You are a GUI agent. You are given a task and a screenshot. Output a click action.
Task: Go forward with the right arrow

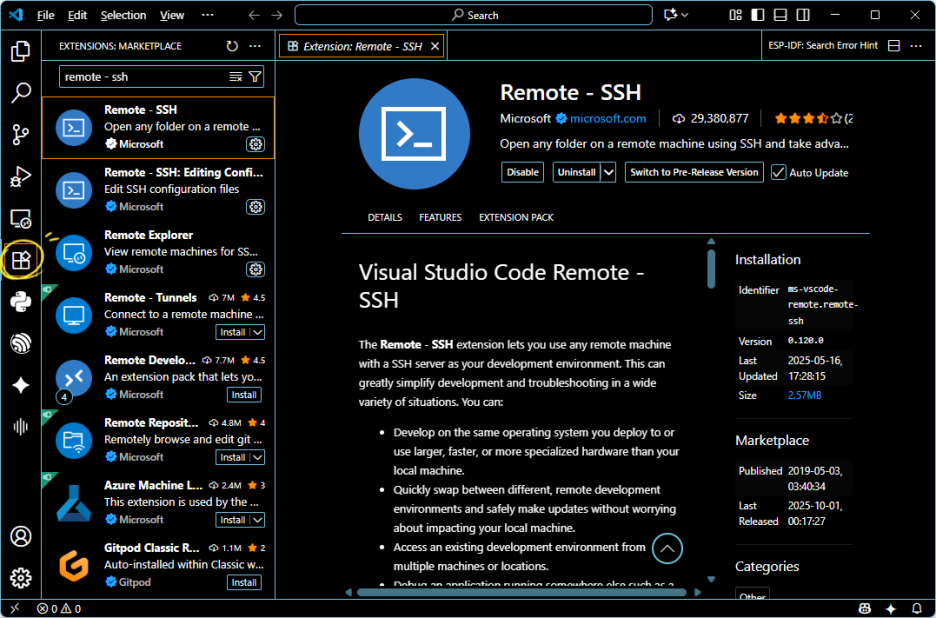tap(277, 15)
